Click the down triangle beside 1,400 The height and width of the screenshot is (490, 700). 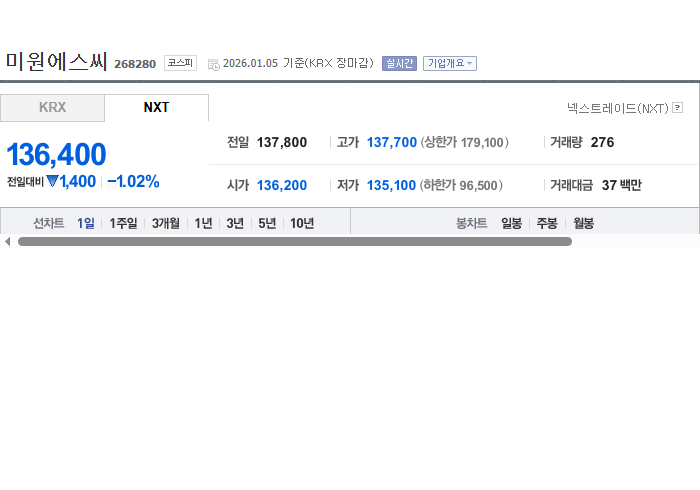52,181
